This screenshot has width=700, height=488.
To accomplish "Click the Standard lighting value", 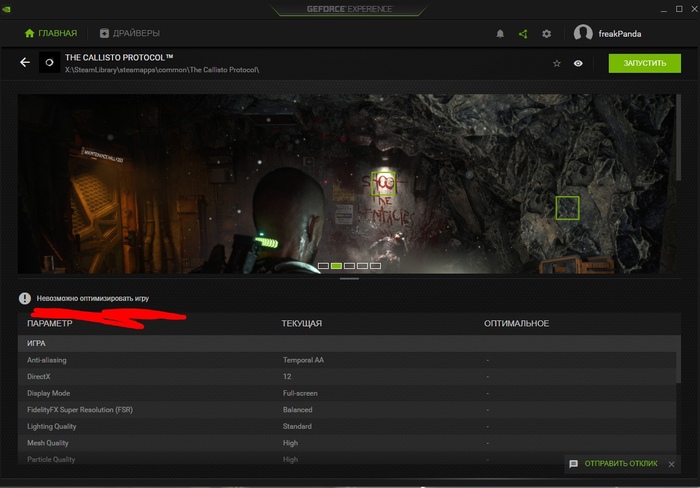I will point(297,426).
